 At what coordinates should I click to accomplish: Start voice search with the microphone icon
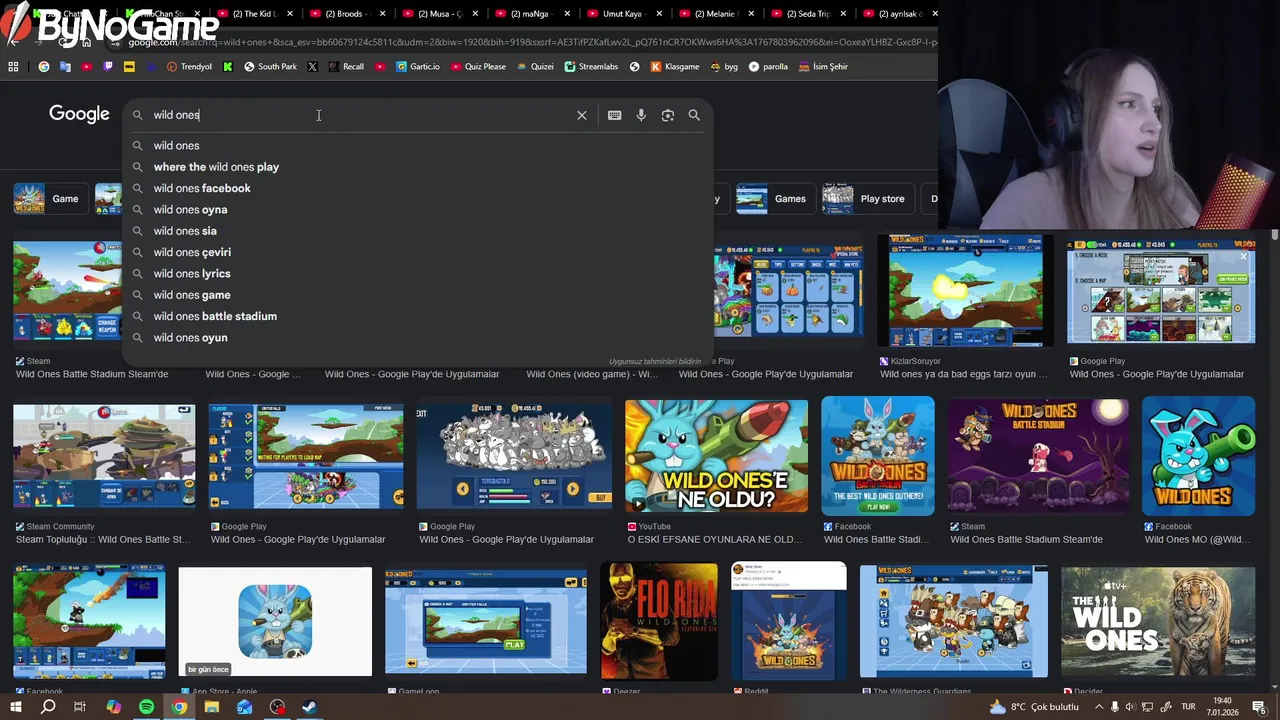[641, 115]
